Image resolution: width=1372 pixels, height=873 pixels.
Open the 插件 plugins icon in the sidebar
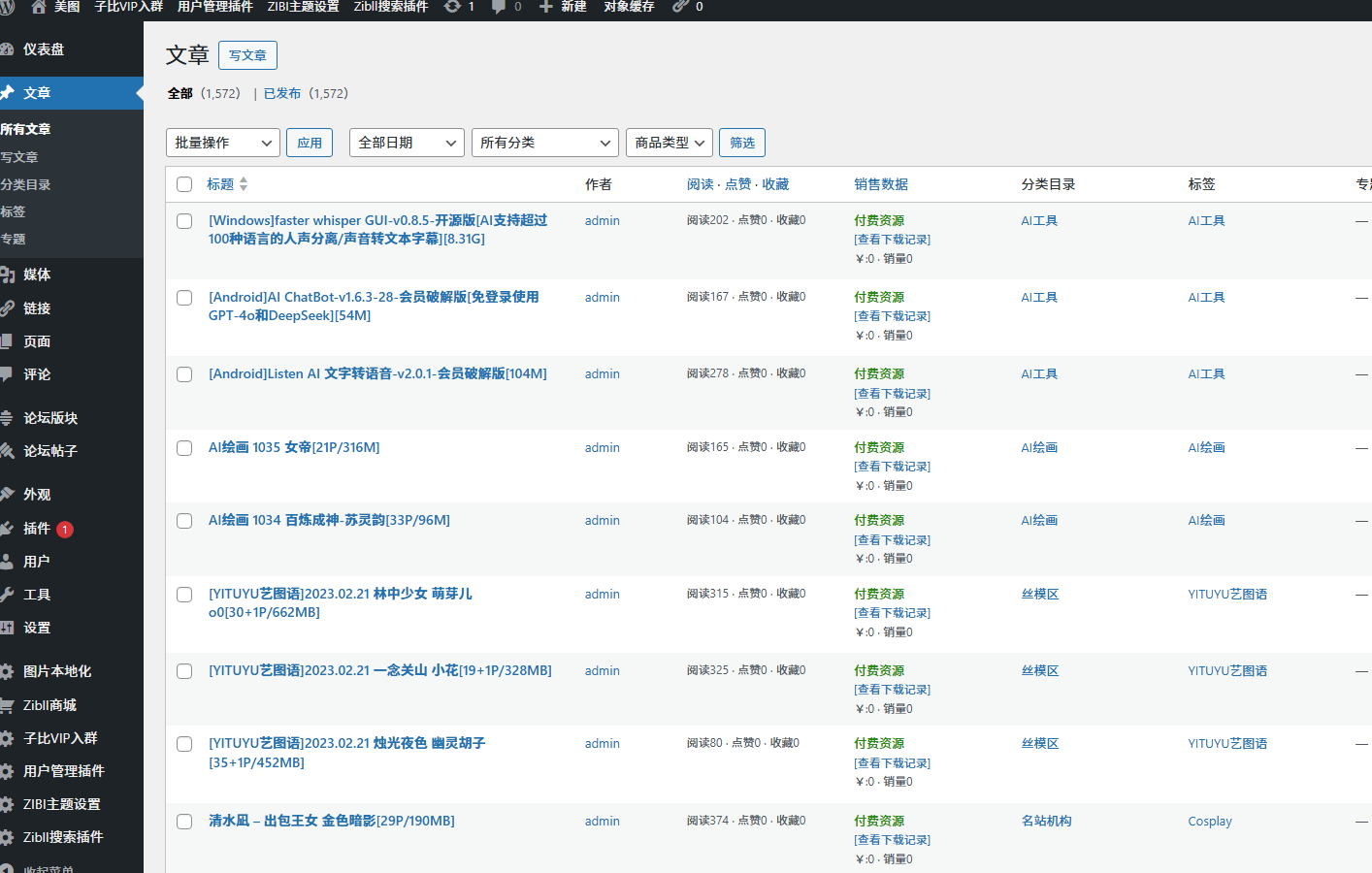(8, 528)
